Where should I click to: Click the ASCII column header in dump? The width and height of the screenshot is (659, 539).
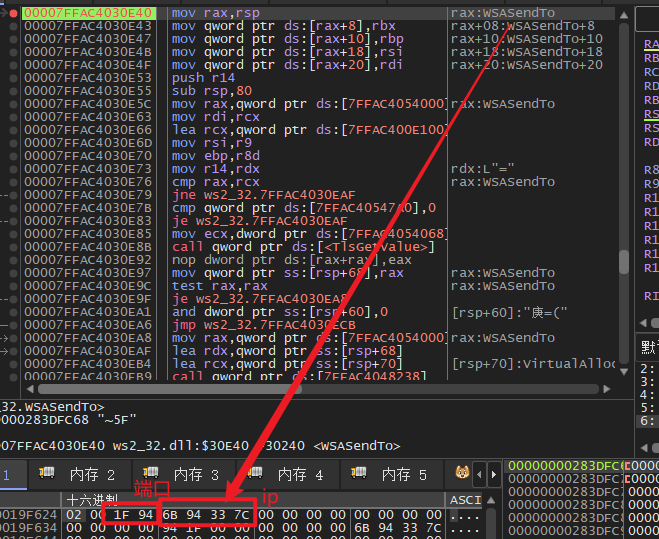[x=465, y=500]
